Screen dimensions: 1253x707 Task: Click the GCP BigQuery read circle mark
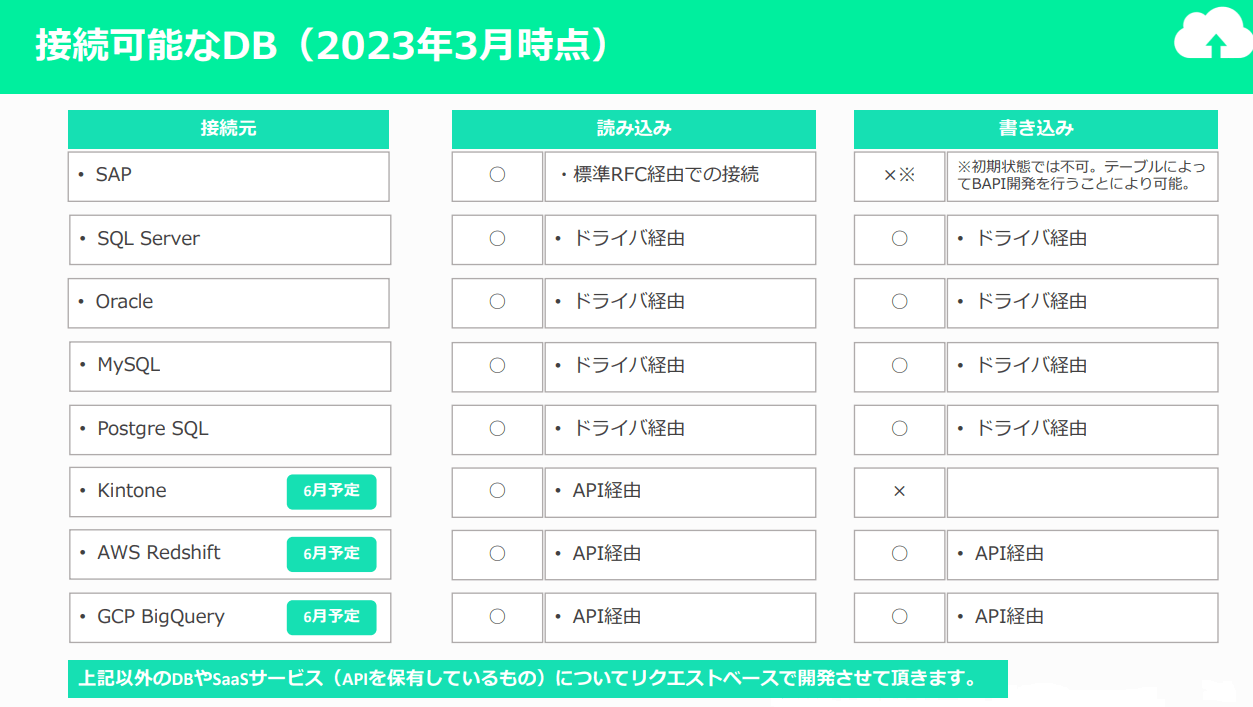click(x=497, y=617)
